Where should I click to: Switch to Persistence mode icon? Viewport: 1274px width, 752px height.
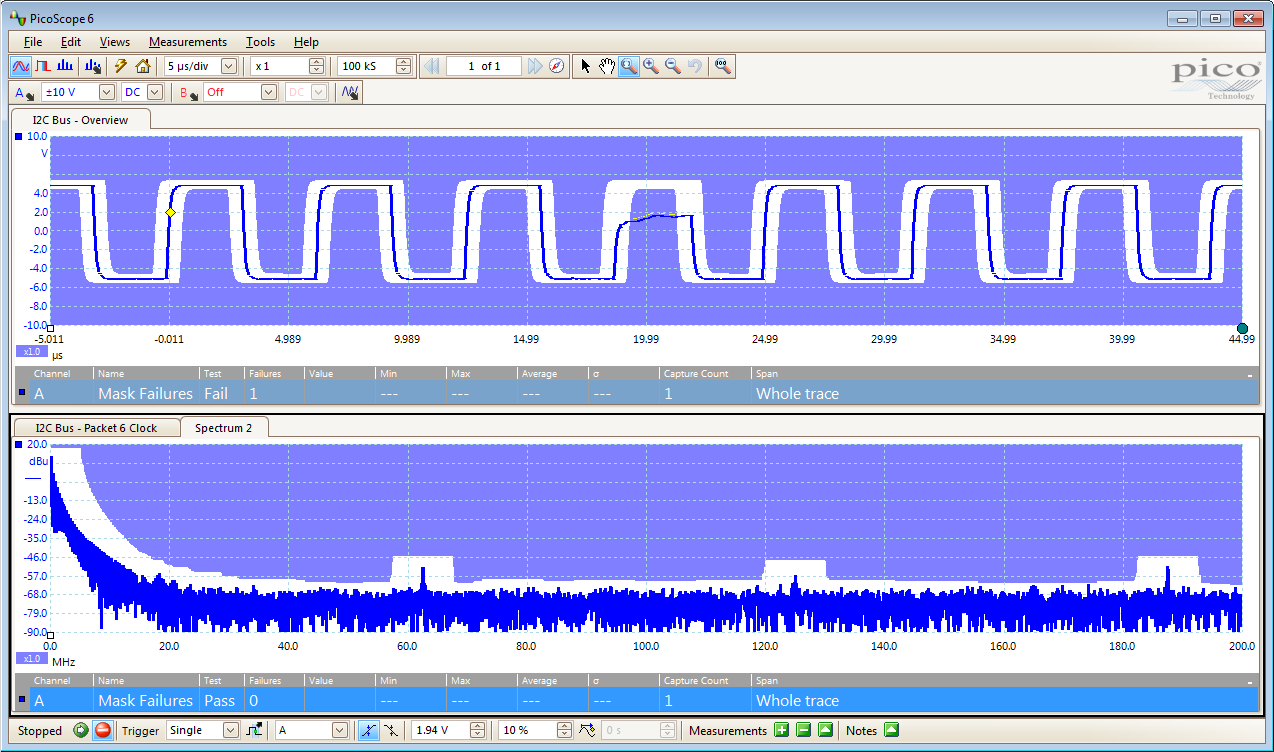(x=43, y=66)
